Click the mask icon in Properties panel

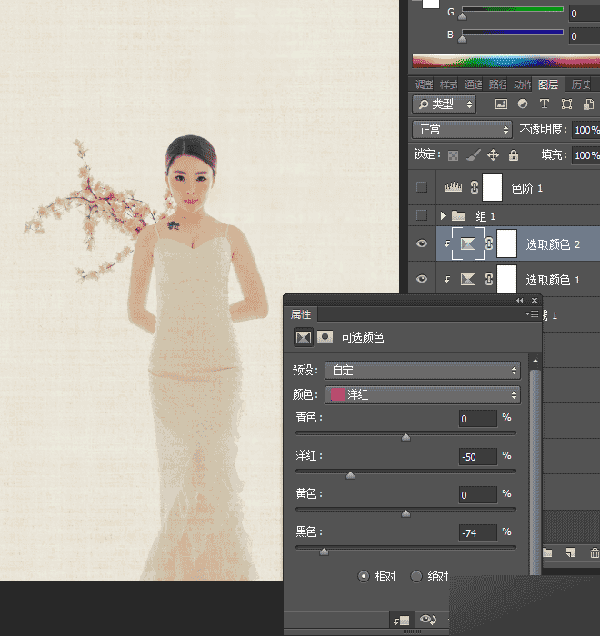[x=325, y=337]
